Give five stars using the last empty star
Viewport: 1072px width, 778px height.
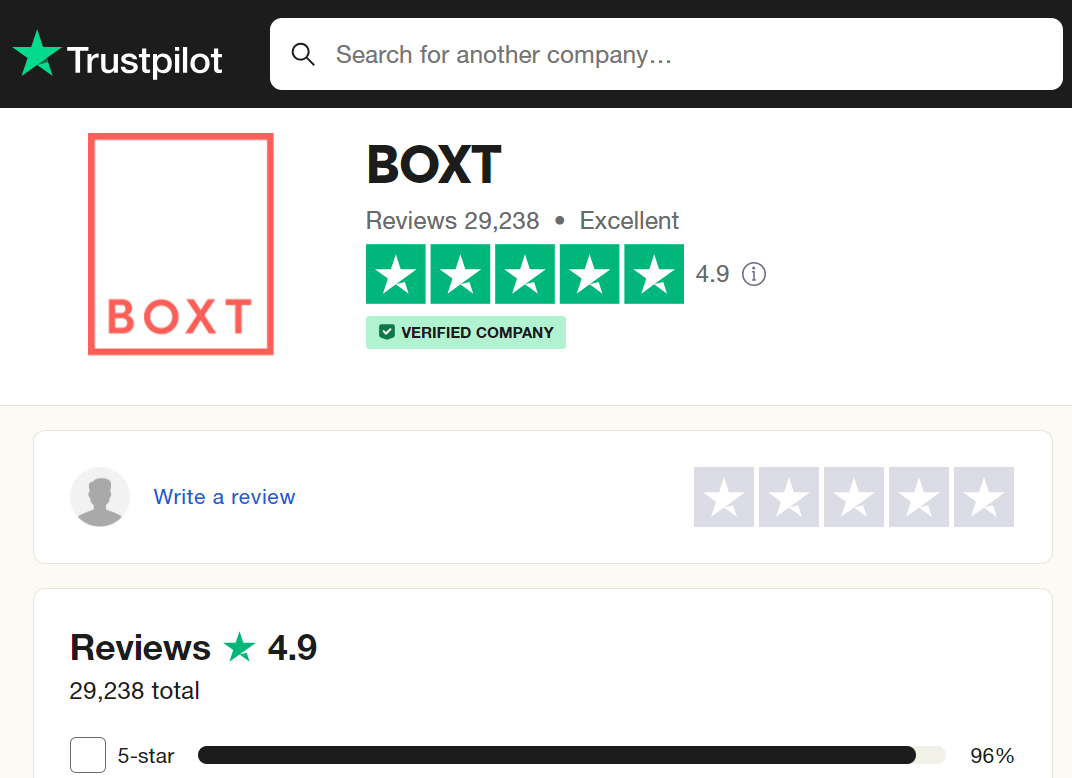[984, 497]
